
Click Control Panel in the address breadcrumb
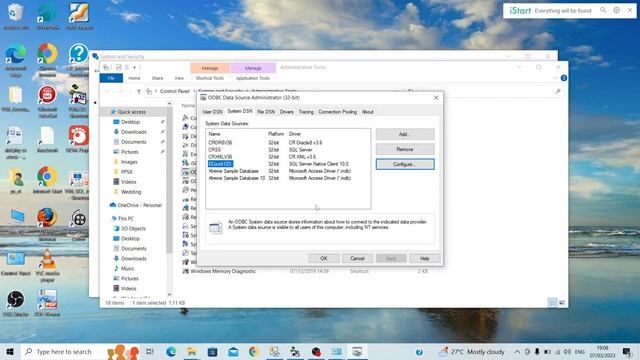pyautogui.click(x=175, y=91)
